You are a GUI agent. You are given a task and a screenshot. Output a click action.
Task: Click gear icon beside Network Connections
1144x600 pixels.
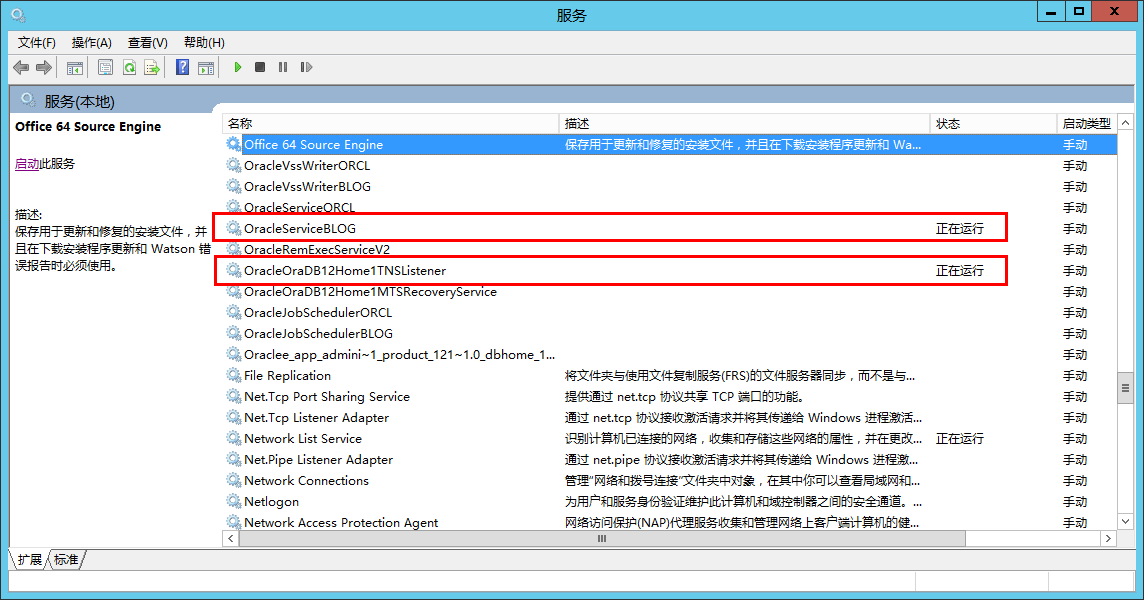233,480
